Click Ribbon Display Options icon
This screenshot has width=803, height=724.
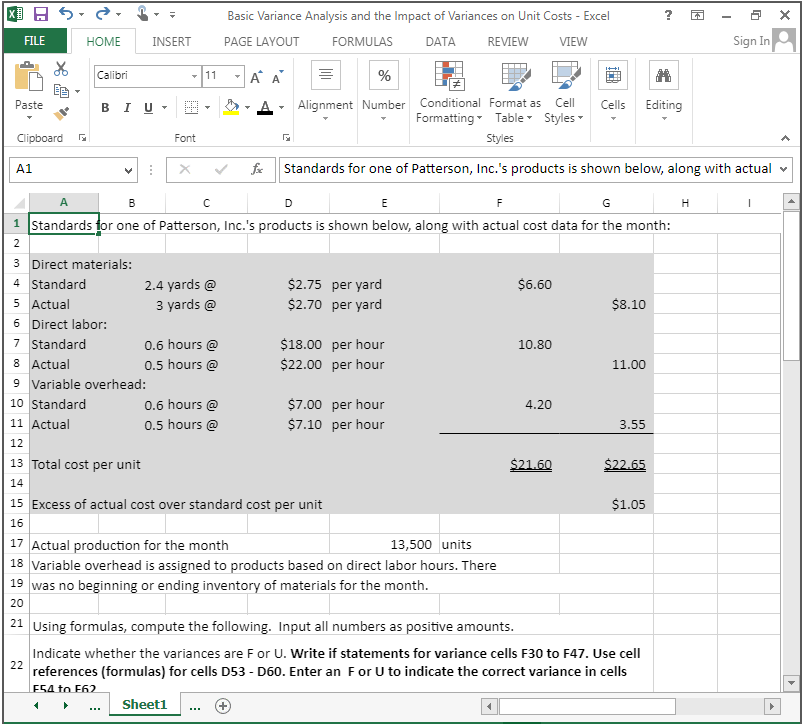click(698, 15)
